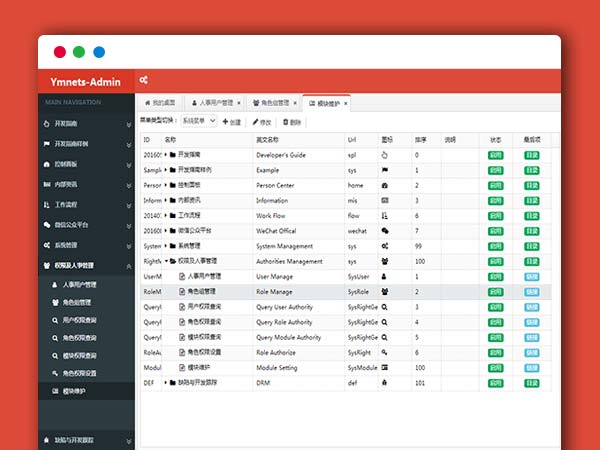Click the 删除 delete button in toolbar

pyautogui.click(x=293, y=121)
